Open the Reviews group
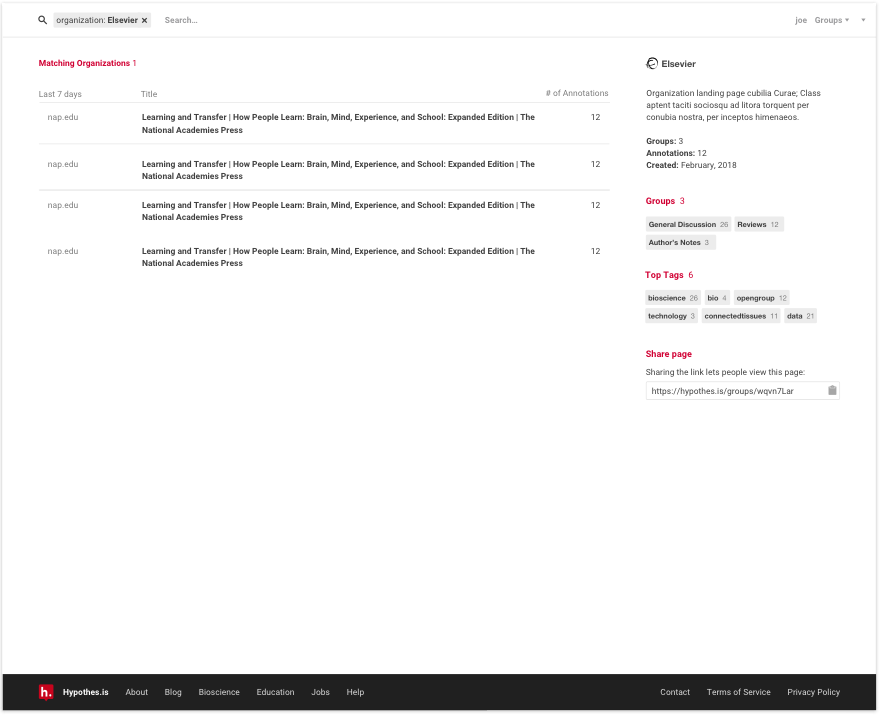The height and width of the screenshot is (715, 880). coord(758,224)
